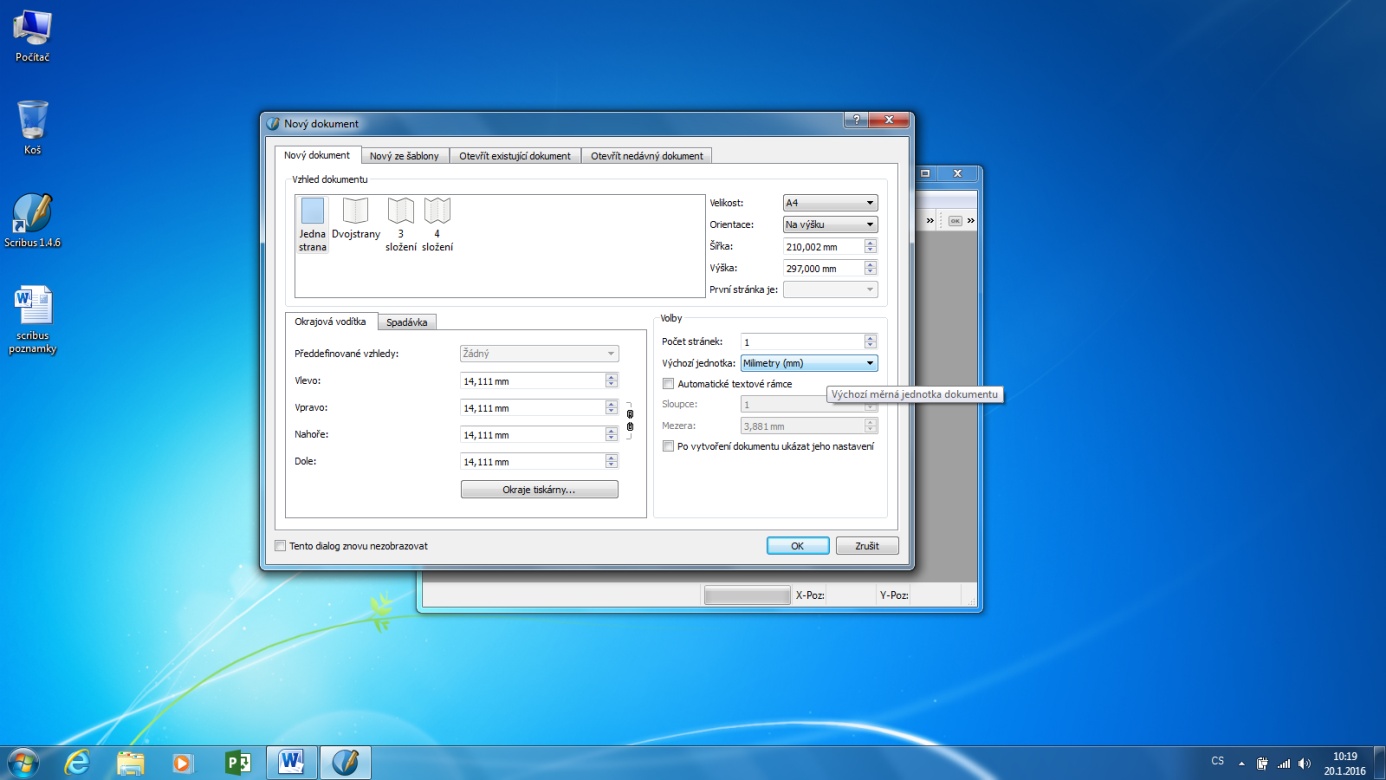Expand the toolbar overflow before the background OK button
This screenshot has height=780, width=1386.
(x=930, y=220)
